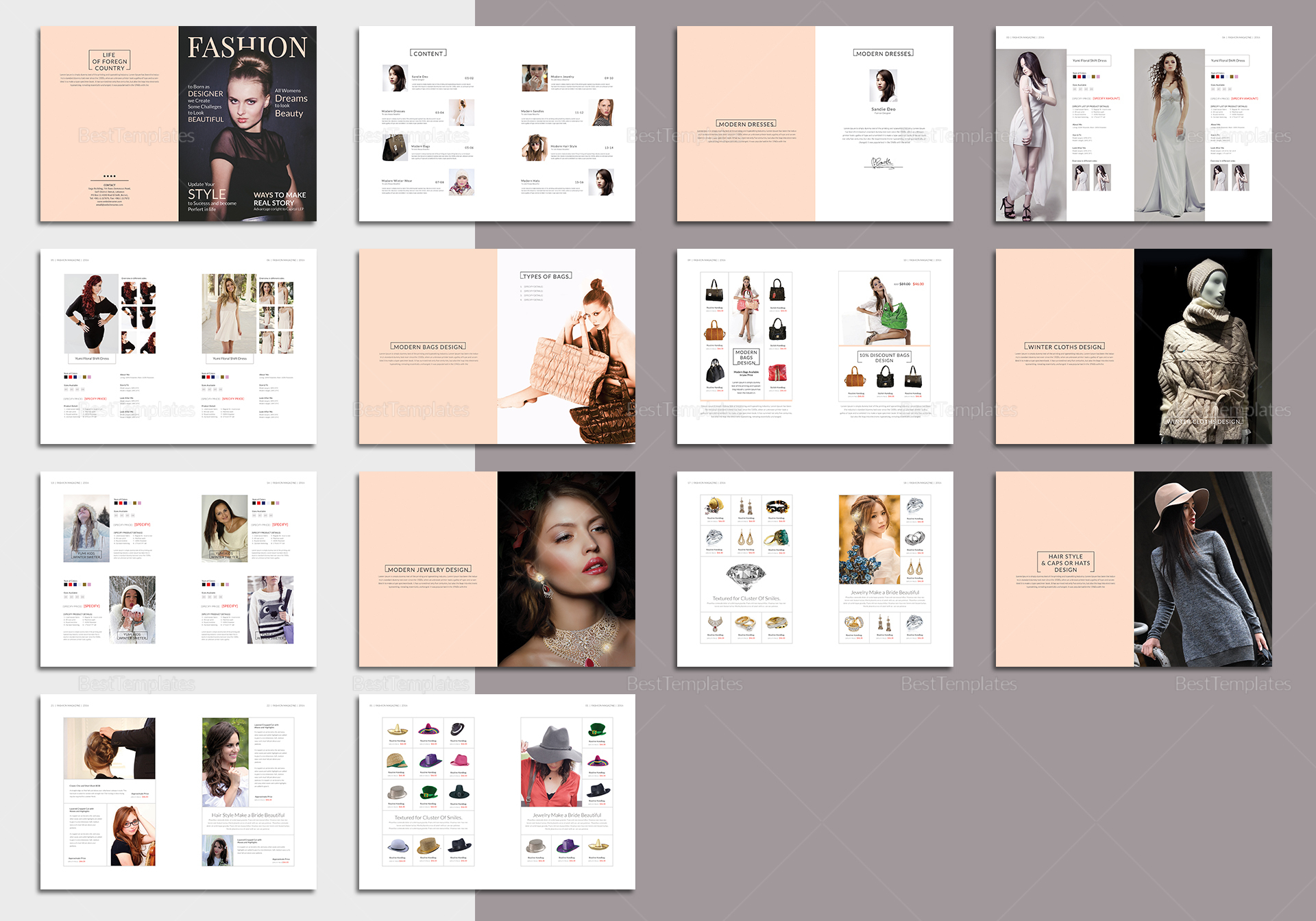Select the black dress color swatch
The width and height of the screenshot is (1316, 921).
point(65,377)
